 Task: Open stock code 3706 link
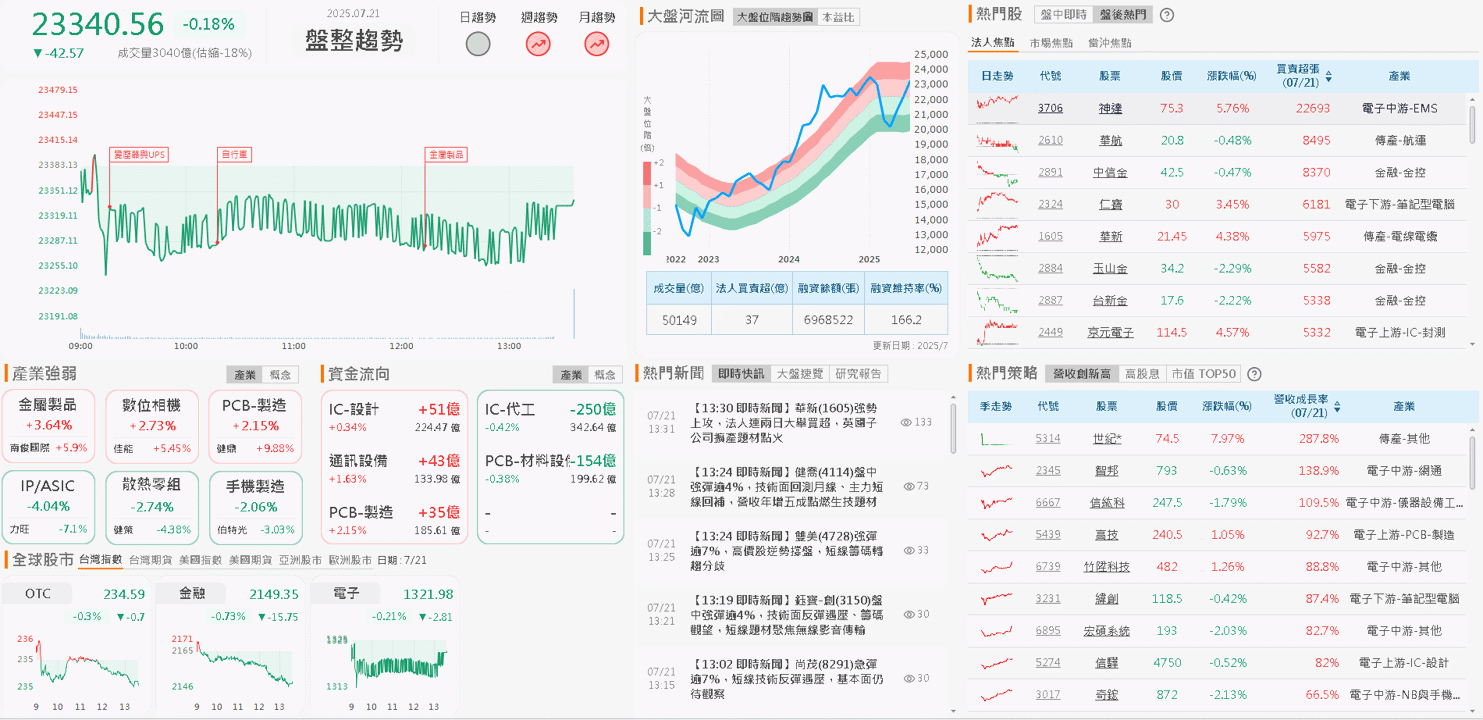1050,108
